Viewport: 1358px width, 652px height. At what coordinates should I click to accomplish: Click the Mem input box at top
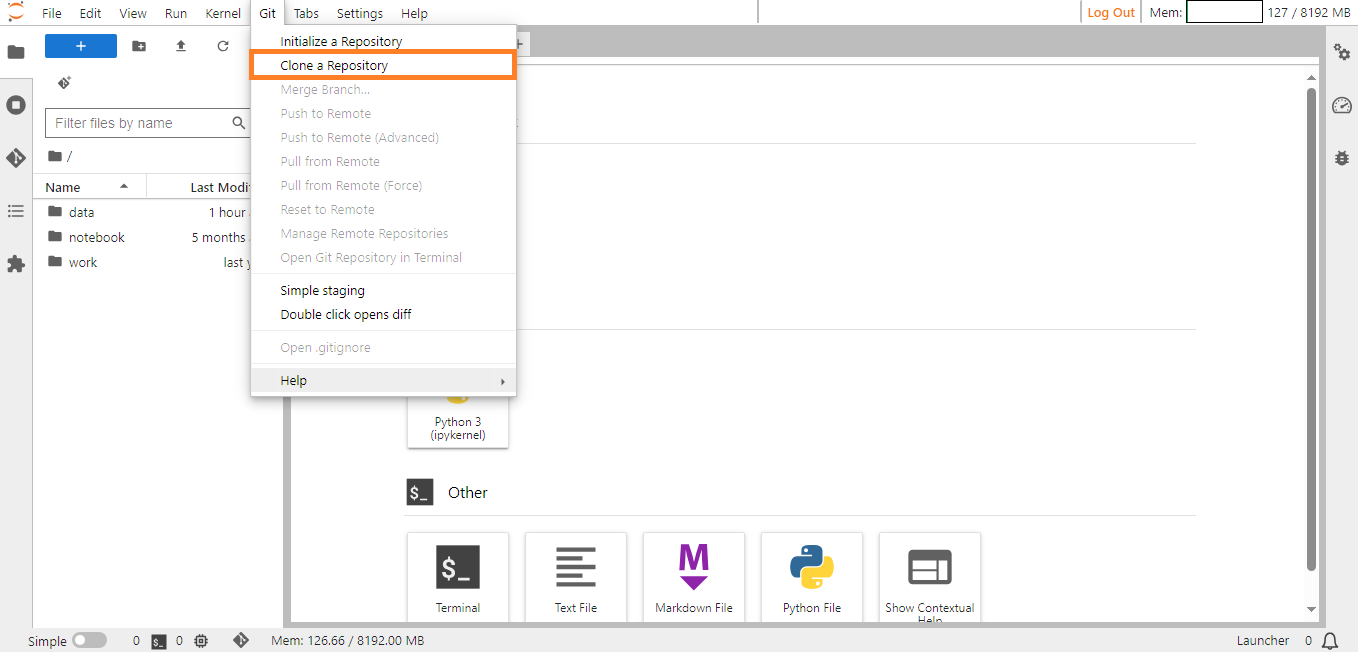1224,12
